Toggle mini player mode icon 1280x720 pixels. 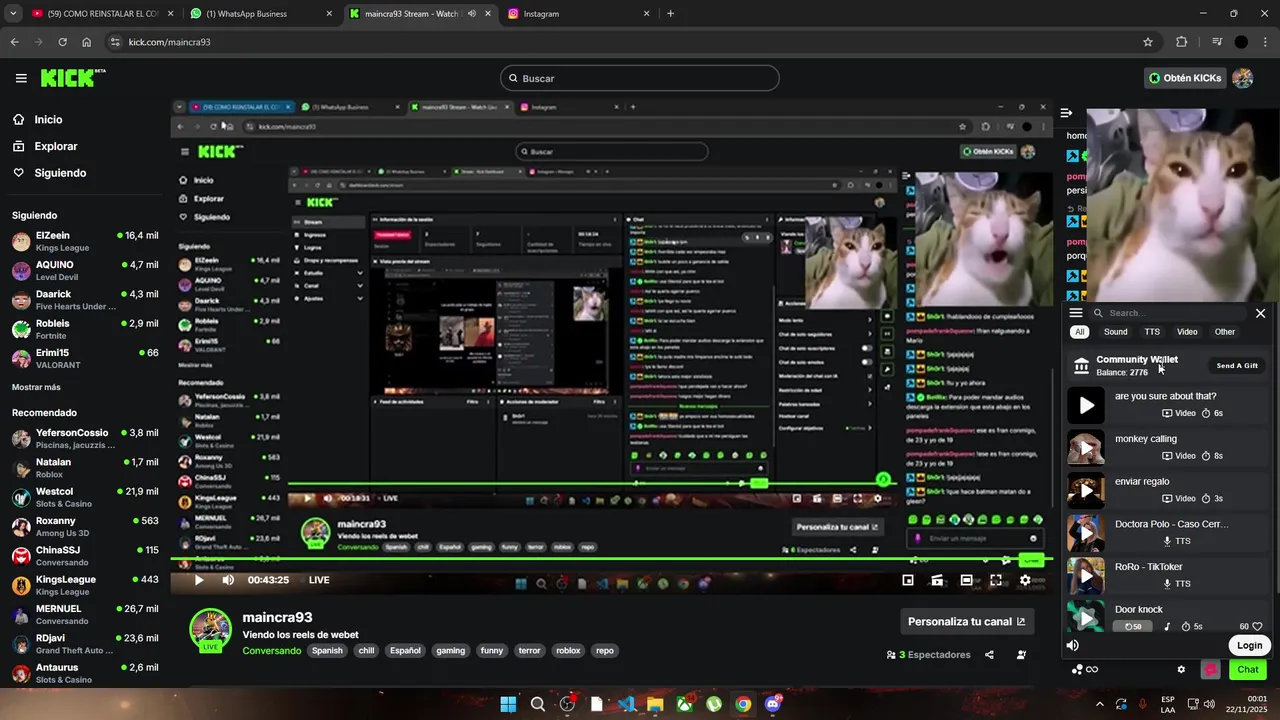point(908,580)
